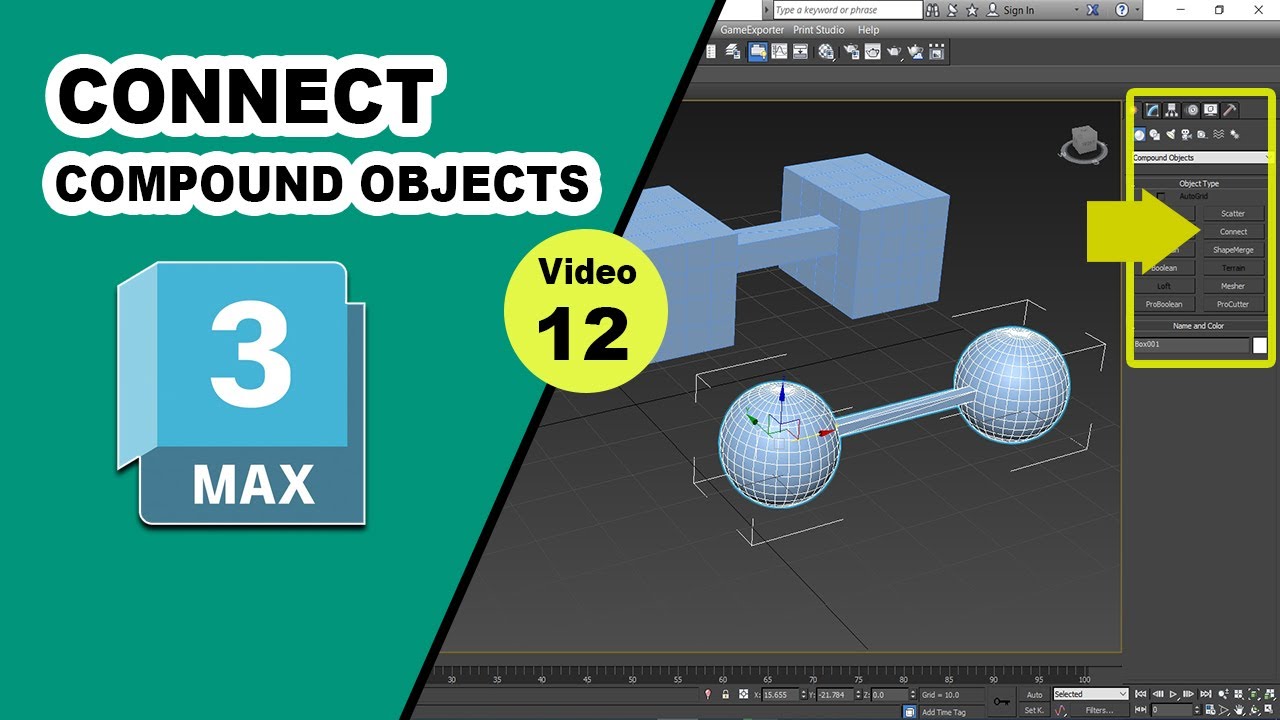
Task: Open the Modify panel tab
Action: pyautogui.click(x=1152, y=110)
